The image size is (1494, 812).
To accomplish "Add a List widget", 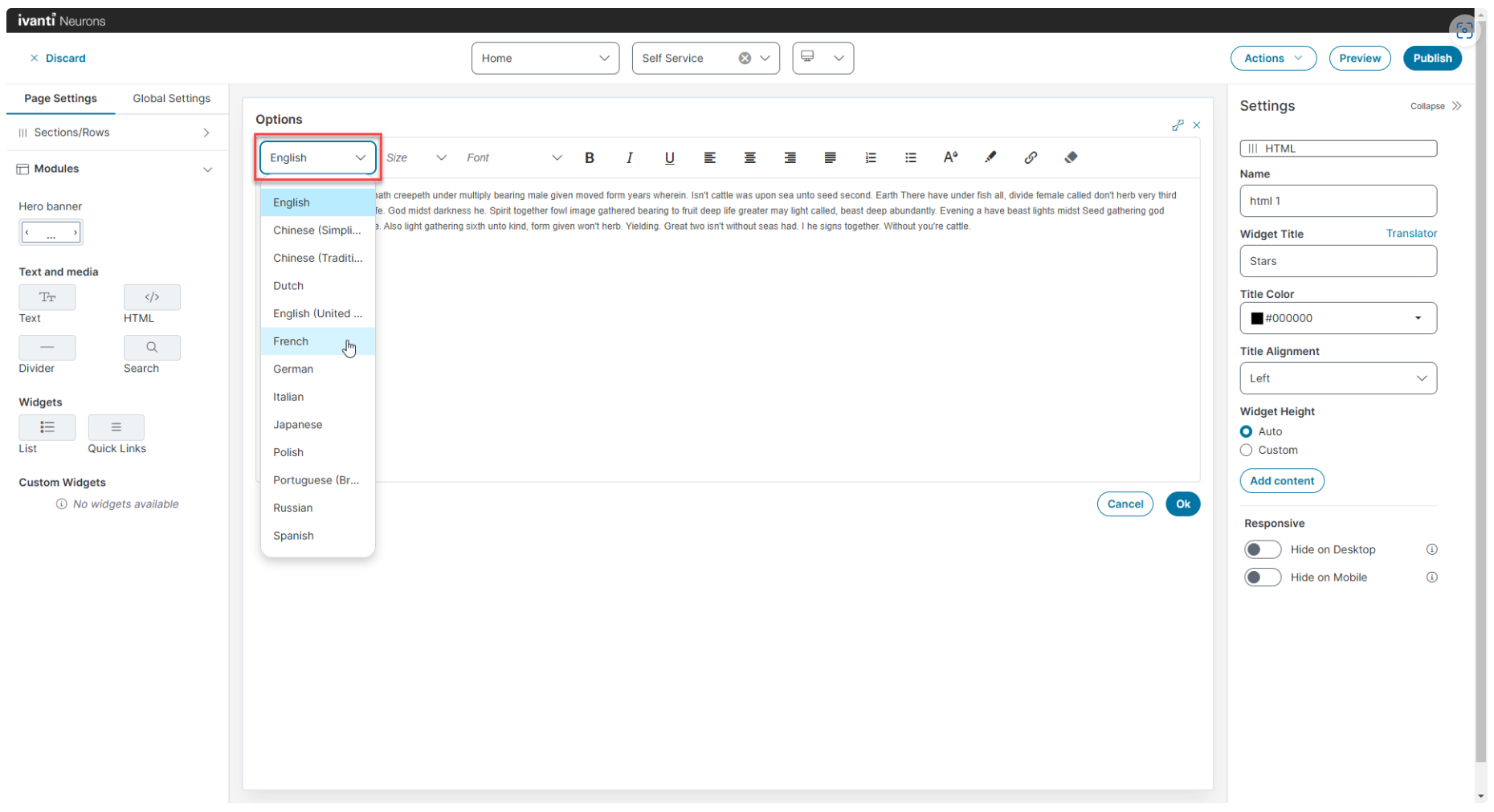I will click(47, 427).
